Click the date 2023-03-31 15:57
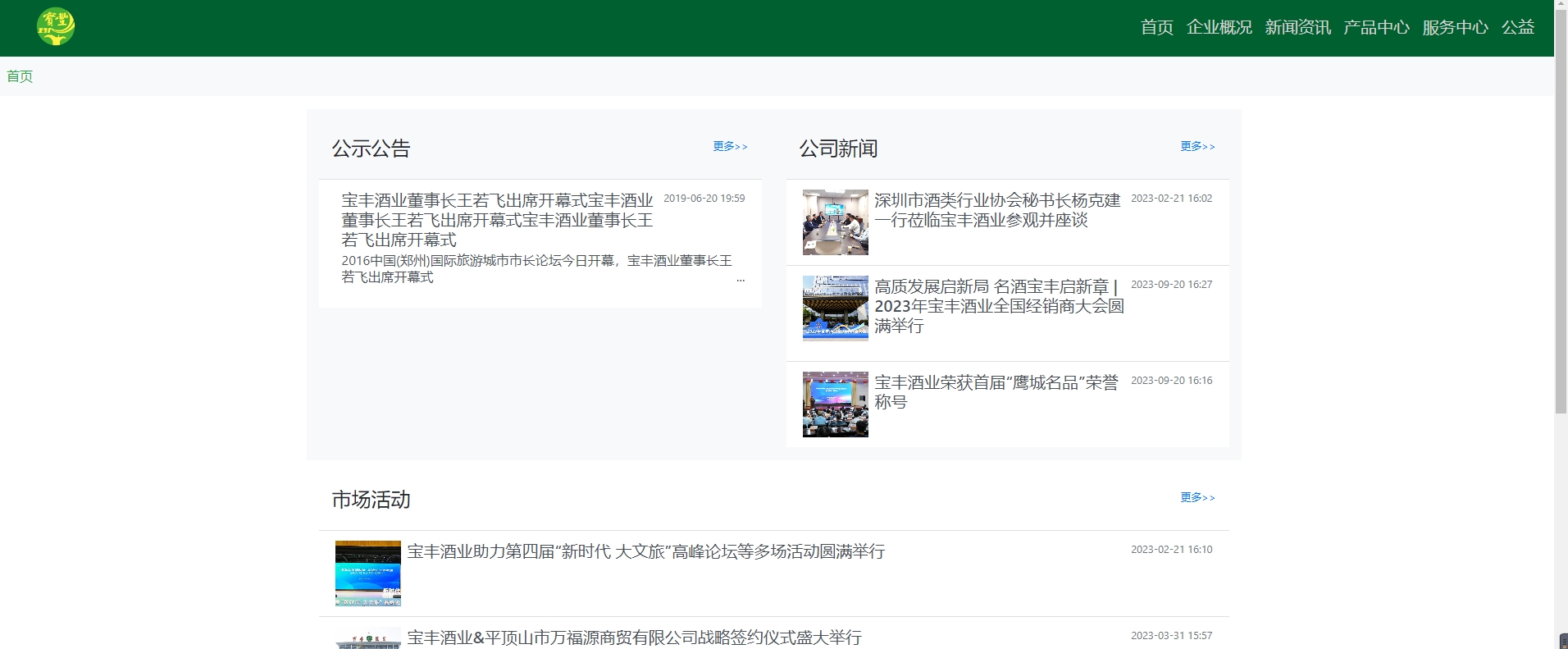The height and width of the screenshot is (649, 1568). tap(1171, 636)
